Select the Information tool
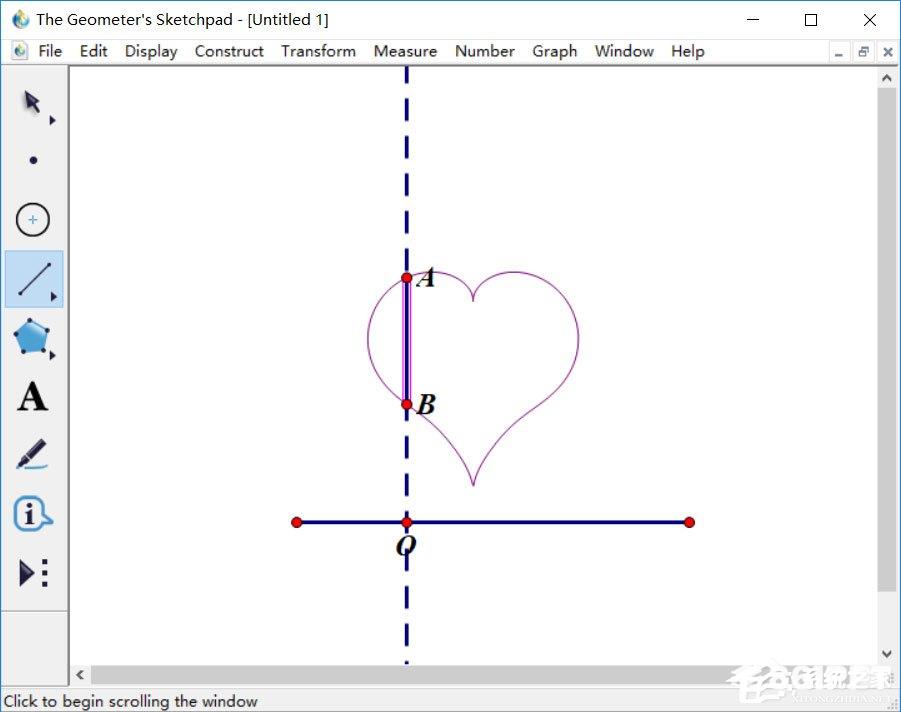The width and height of the screenshot is (901, 712). [x=32, y=514]
